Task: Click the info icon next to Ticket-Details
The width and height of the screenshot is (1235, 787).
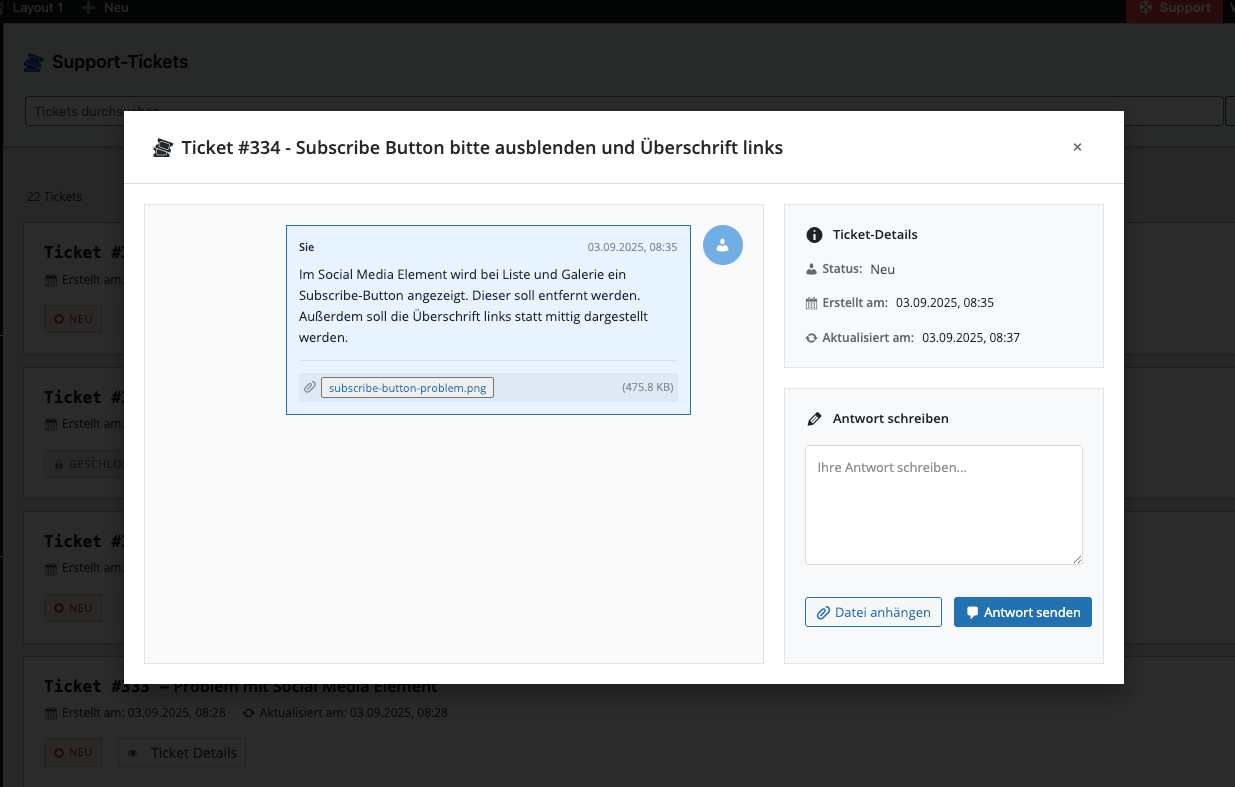Action: pos(814,235)
